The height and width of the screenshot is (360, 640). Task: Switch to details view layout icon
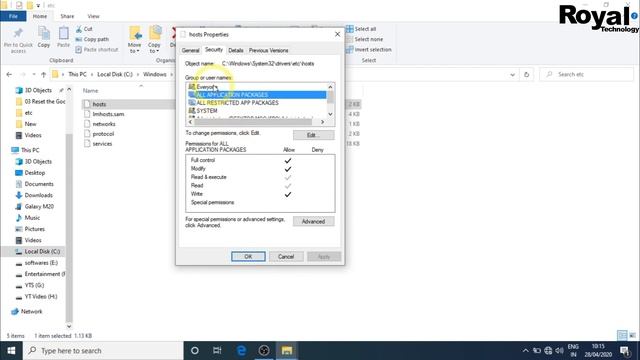coord(622,336)
